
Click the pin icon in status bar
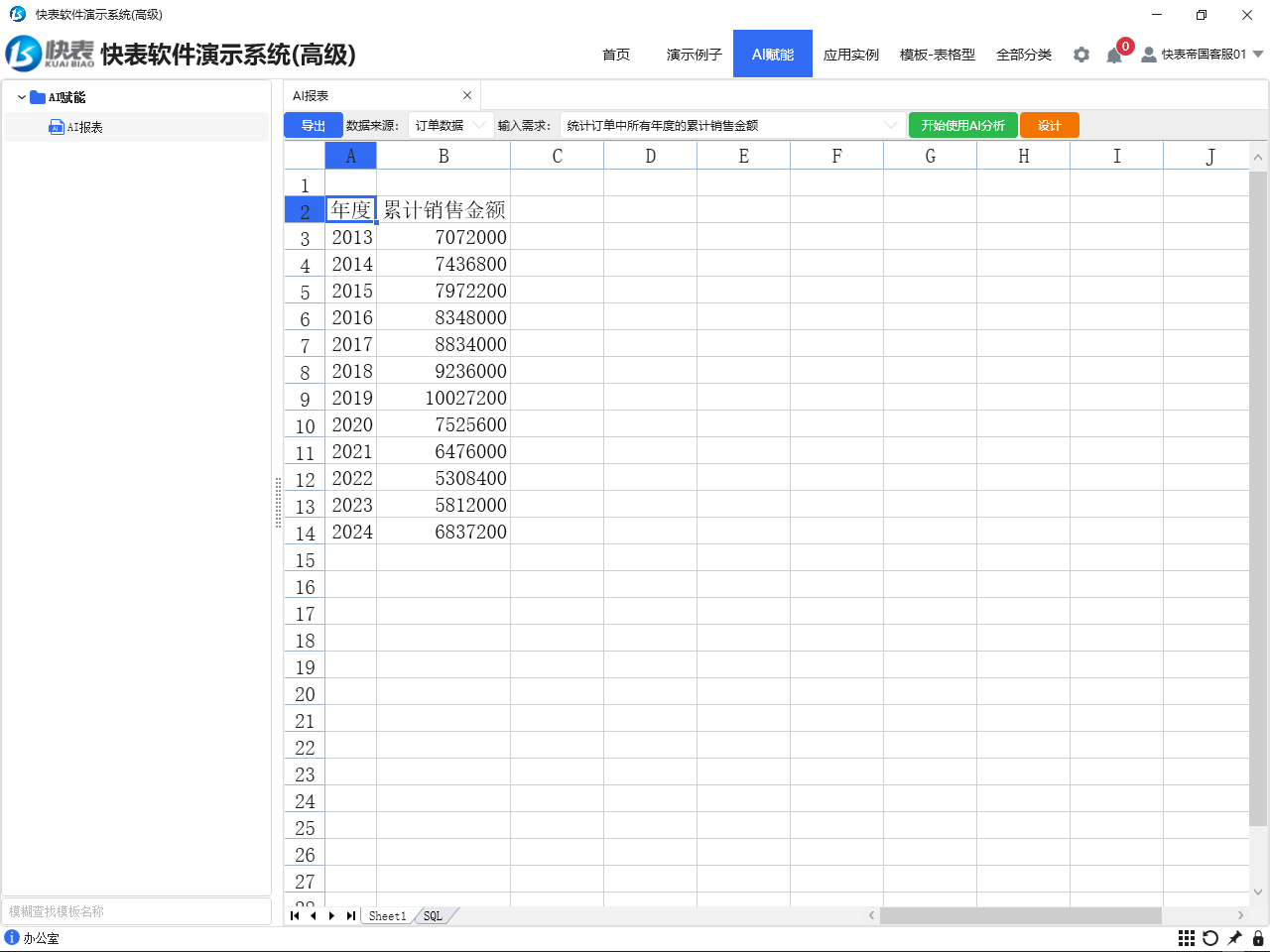[x=1234, y=938]
